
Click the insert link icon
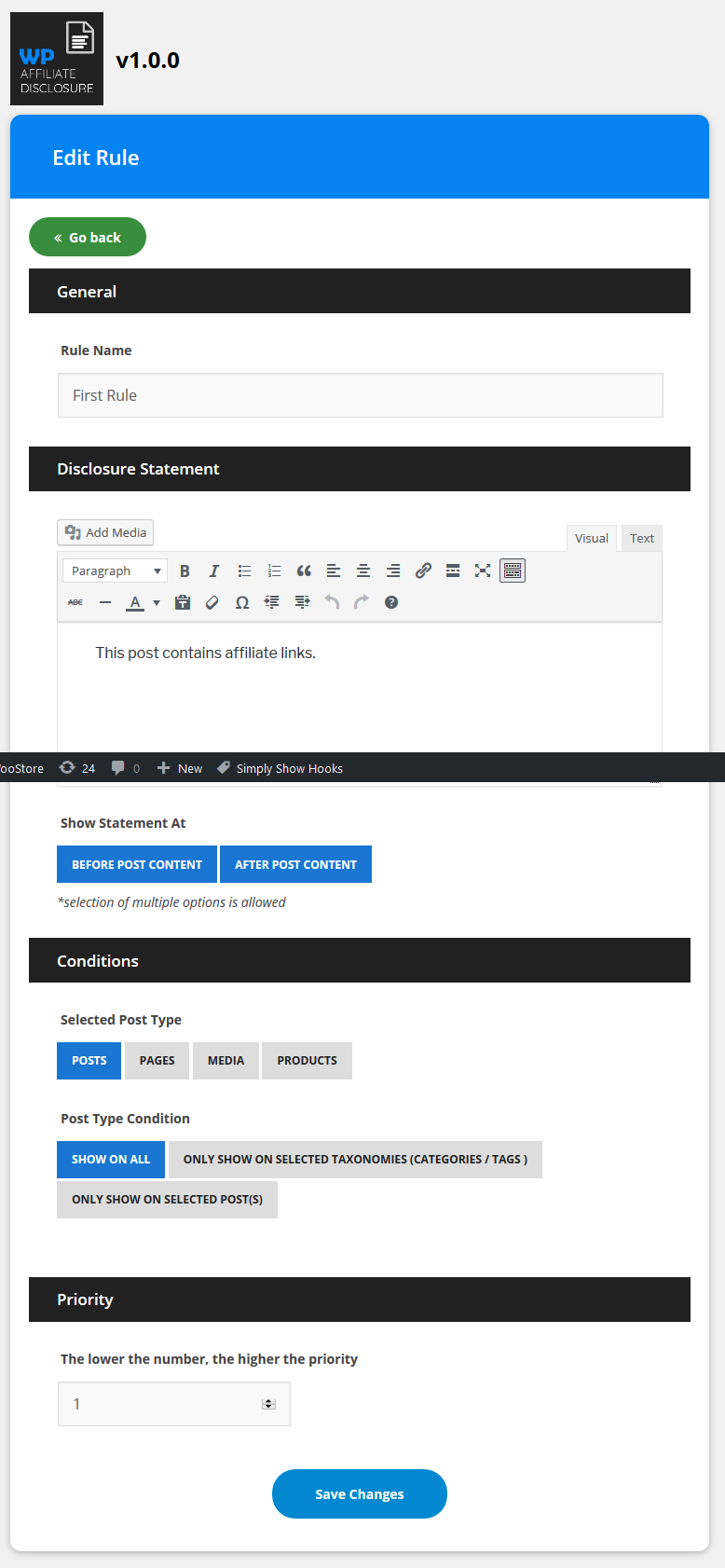click(423, 571)
